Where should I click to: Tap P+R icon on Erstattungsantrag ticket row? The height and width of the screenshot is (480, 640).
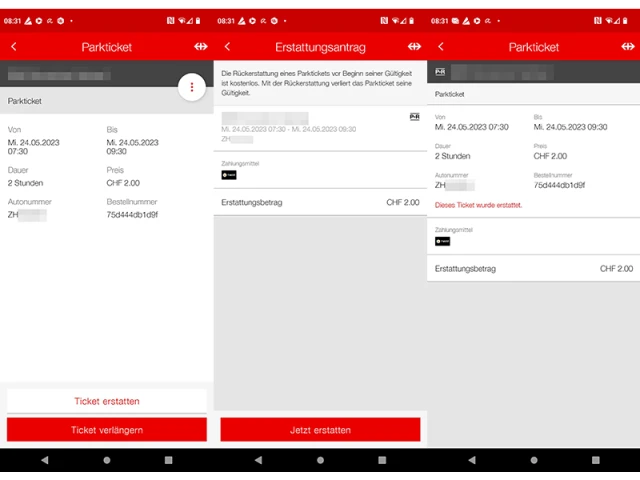tap(415, 117)
